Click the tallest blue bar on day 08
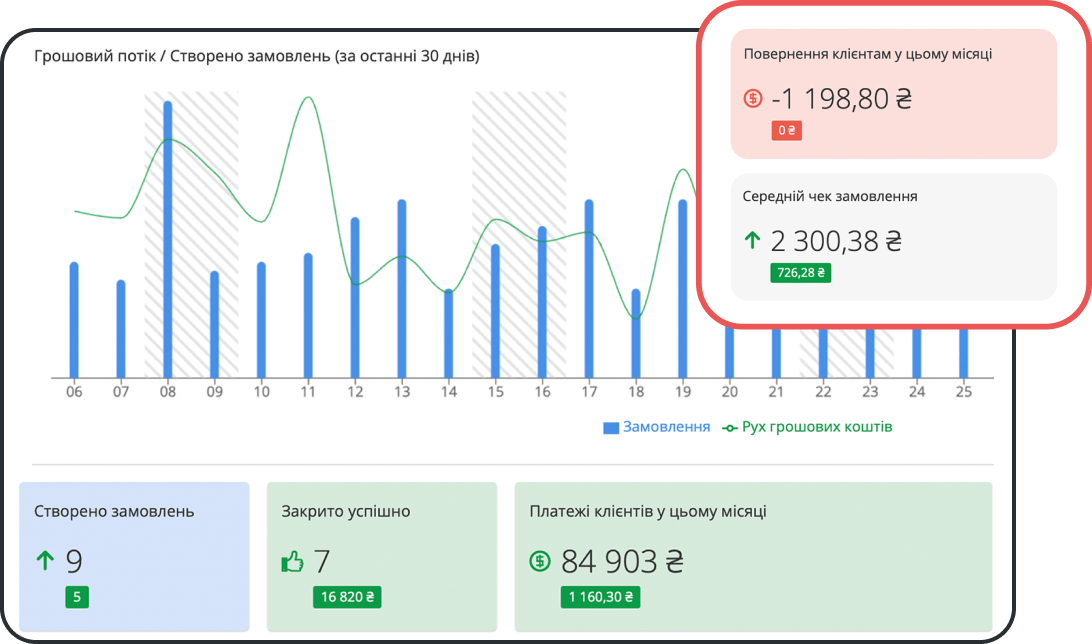Image resolution: width=1092 pixels, height=644 pixels. tap(168, 239)
